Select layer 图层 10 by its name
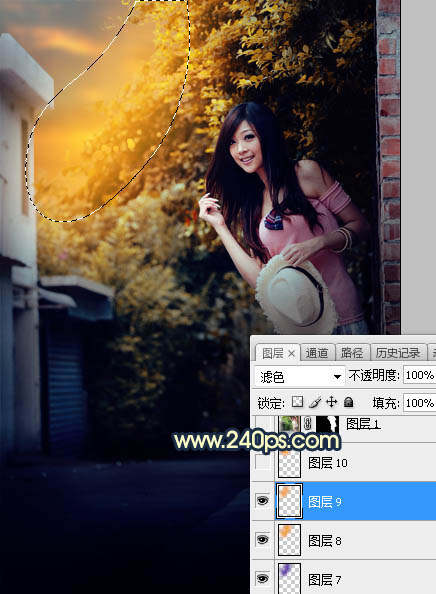Screen dimensions: 436x594 (x=328, y=463)
